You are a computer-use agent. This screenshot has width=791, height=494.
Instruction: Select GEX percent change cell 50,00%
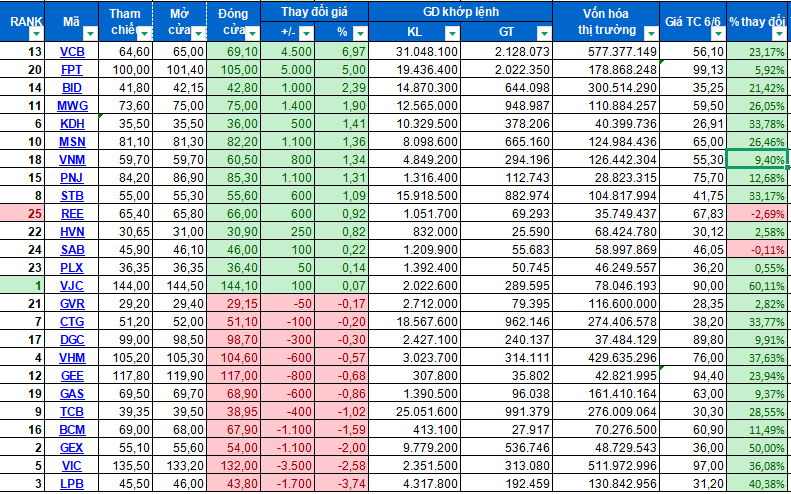757,448
